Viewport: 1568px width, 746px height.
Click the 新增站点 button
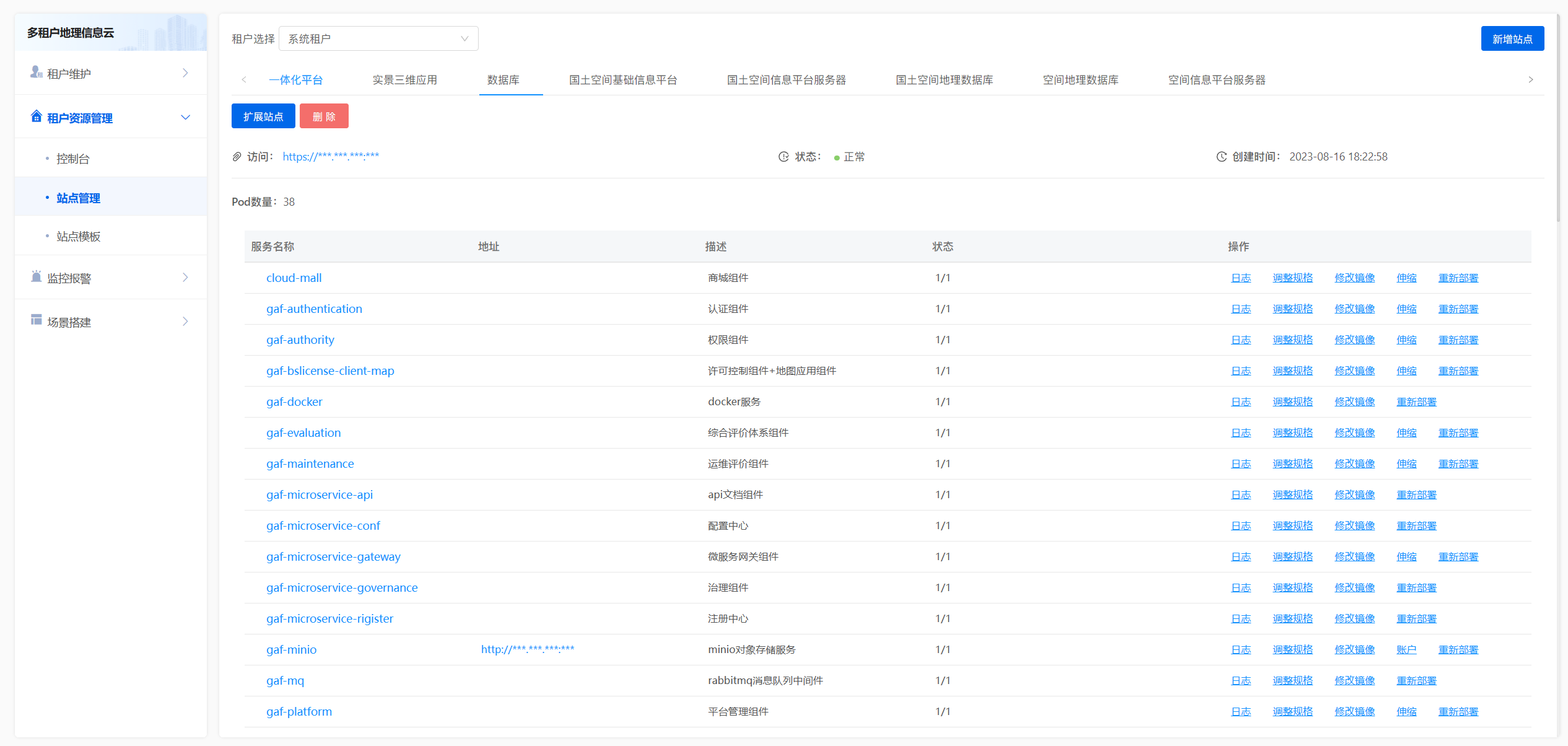click(1512, 39)
